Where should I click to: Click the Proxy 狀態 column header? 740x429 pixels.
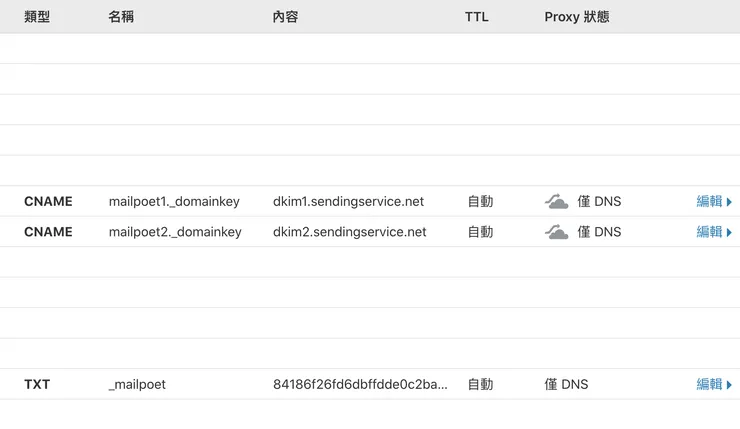pos(577,17)
